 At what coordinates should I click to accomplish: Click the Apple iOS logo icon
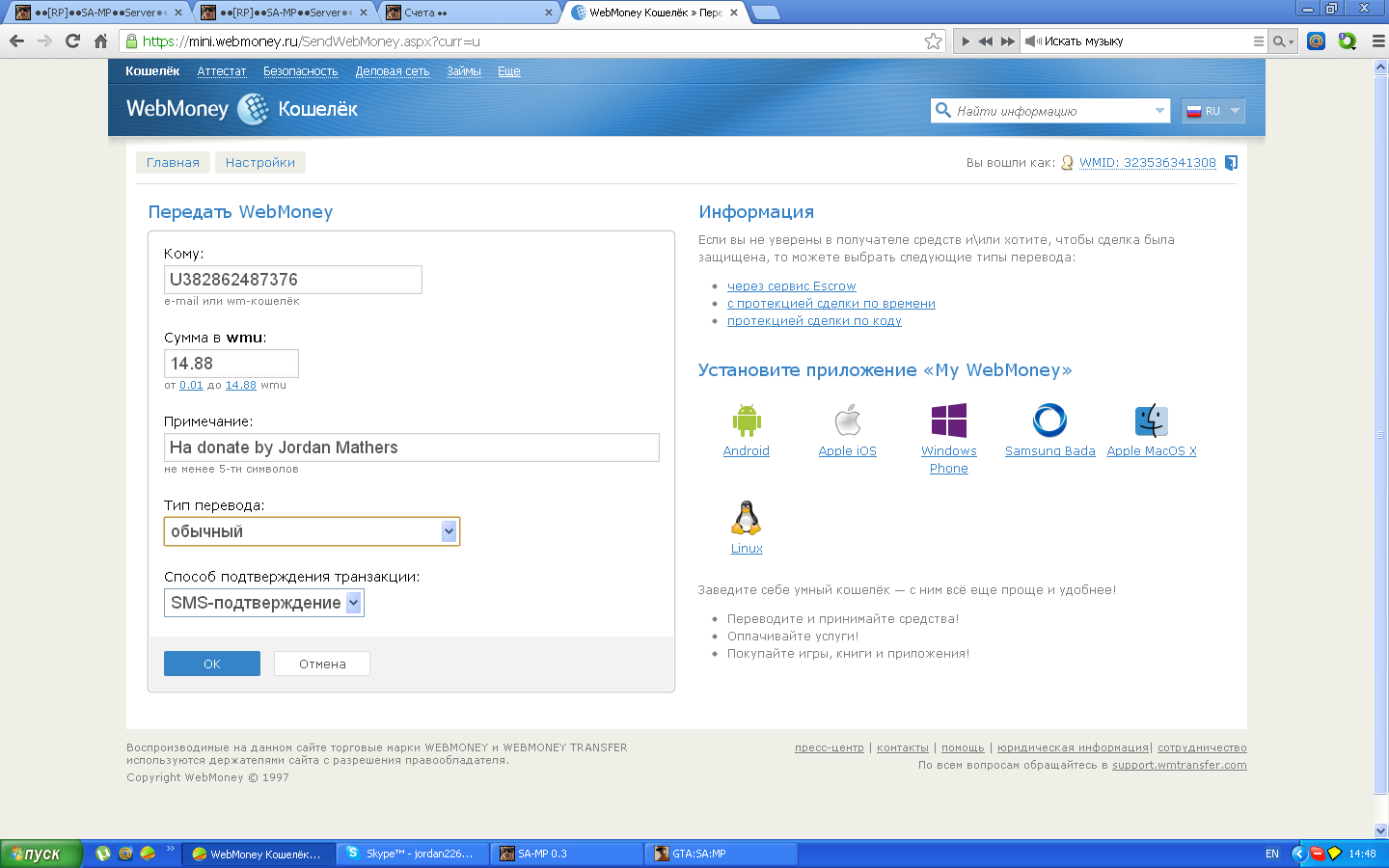(x=848, y=420)
